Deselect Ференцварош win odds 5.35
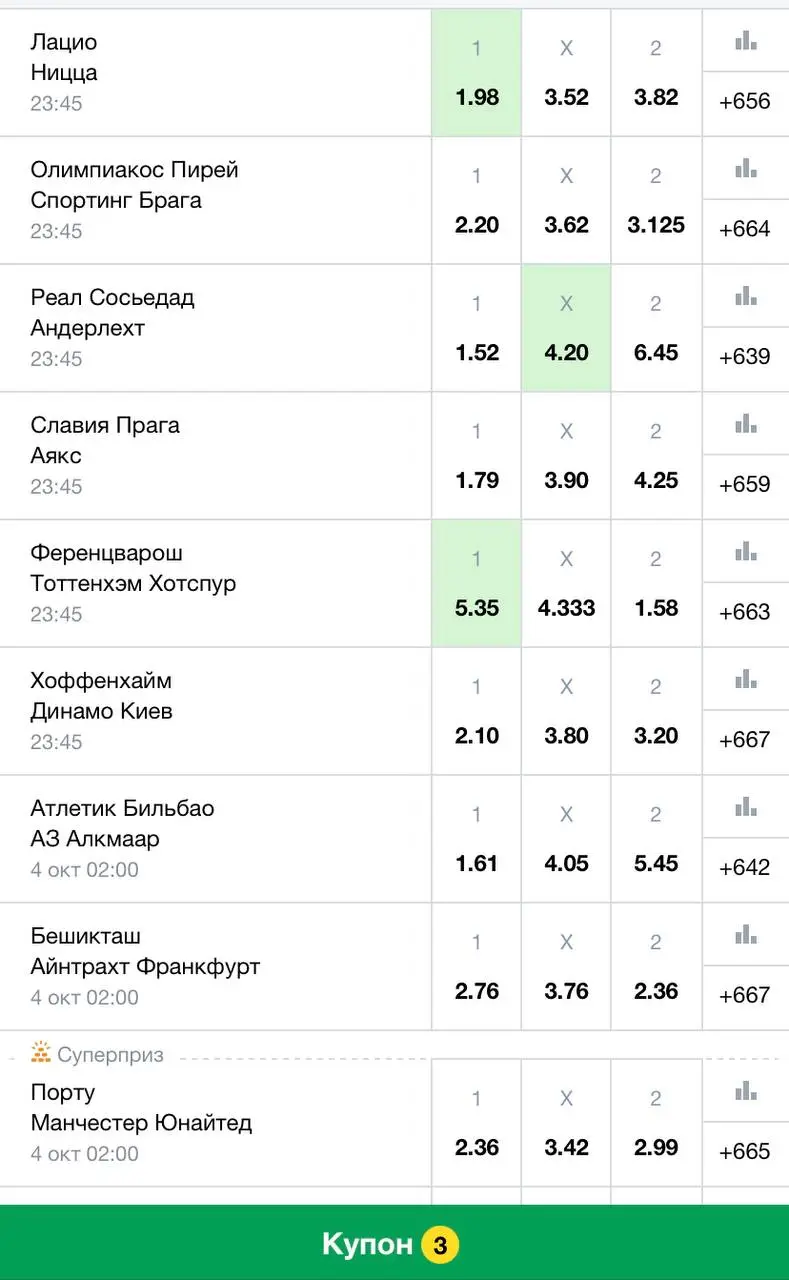The width and height of the screenshot is (789, 1280). click(x=476, y=583)
